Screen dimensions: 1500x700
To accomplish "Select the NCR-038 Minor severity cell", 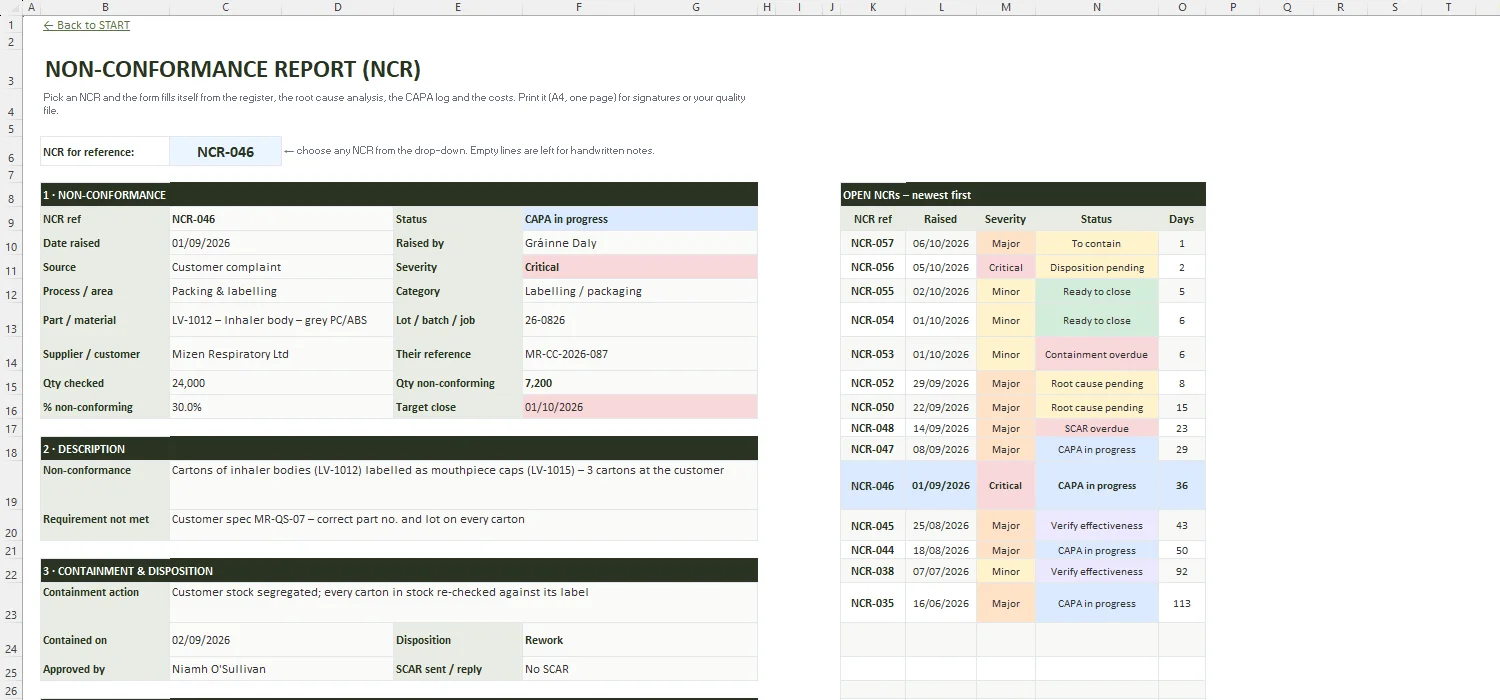I will click(1006, 571).
